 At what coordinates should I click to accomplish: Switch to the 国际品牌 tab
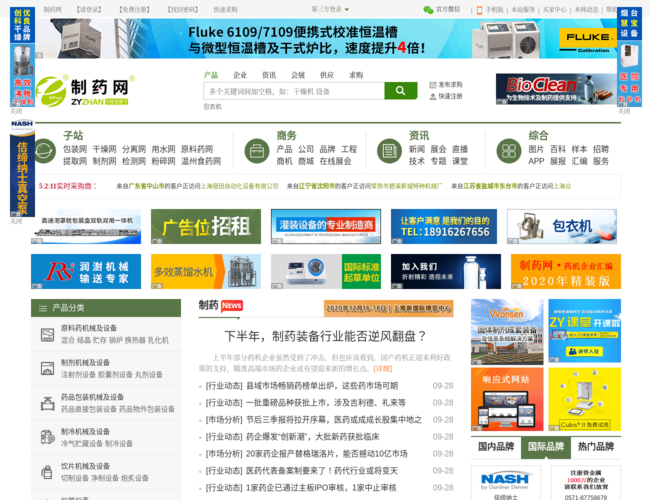click(x=546, y=447)
